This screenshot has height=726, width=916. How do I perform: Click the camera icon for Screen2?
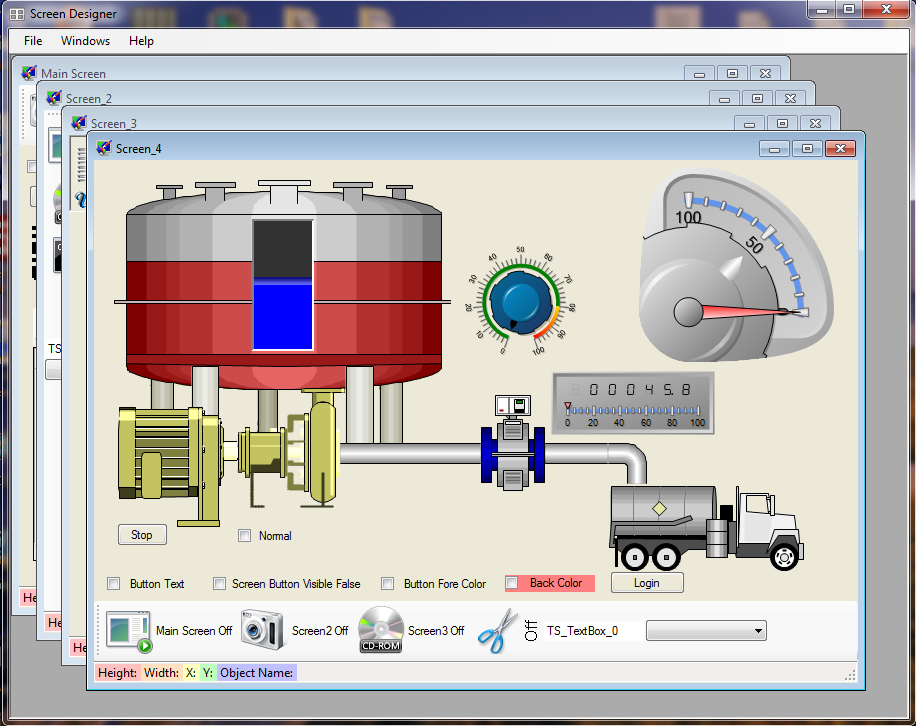258,630
